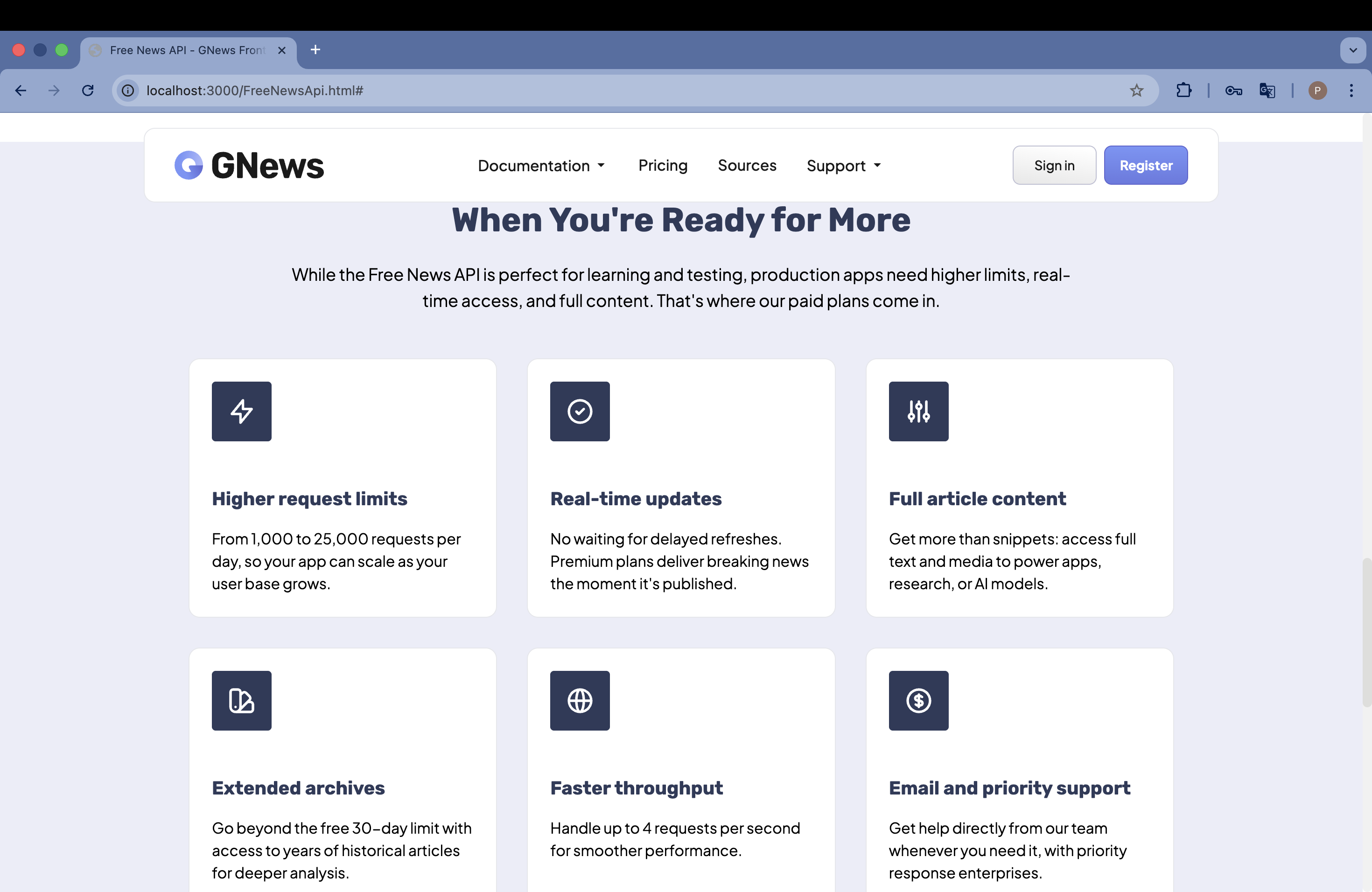
Task: Click the GNews logo
Action: 248,165
